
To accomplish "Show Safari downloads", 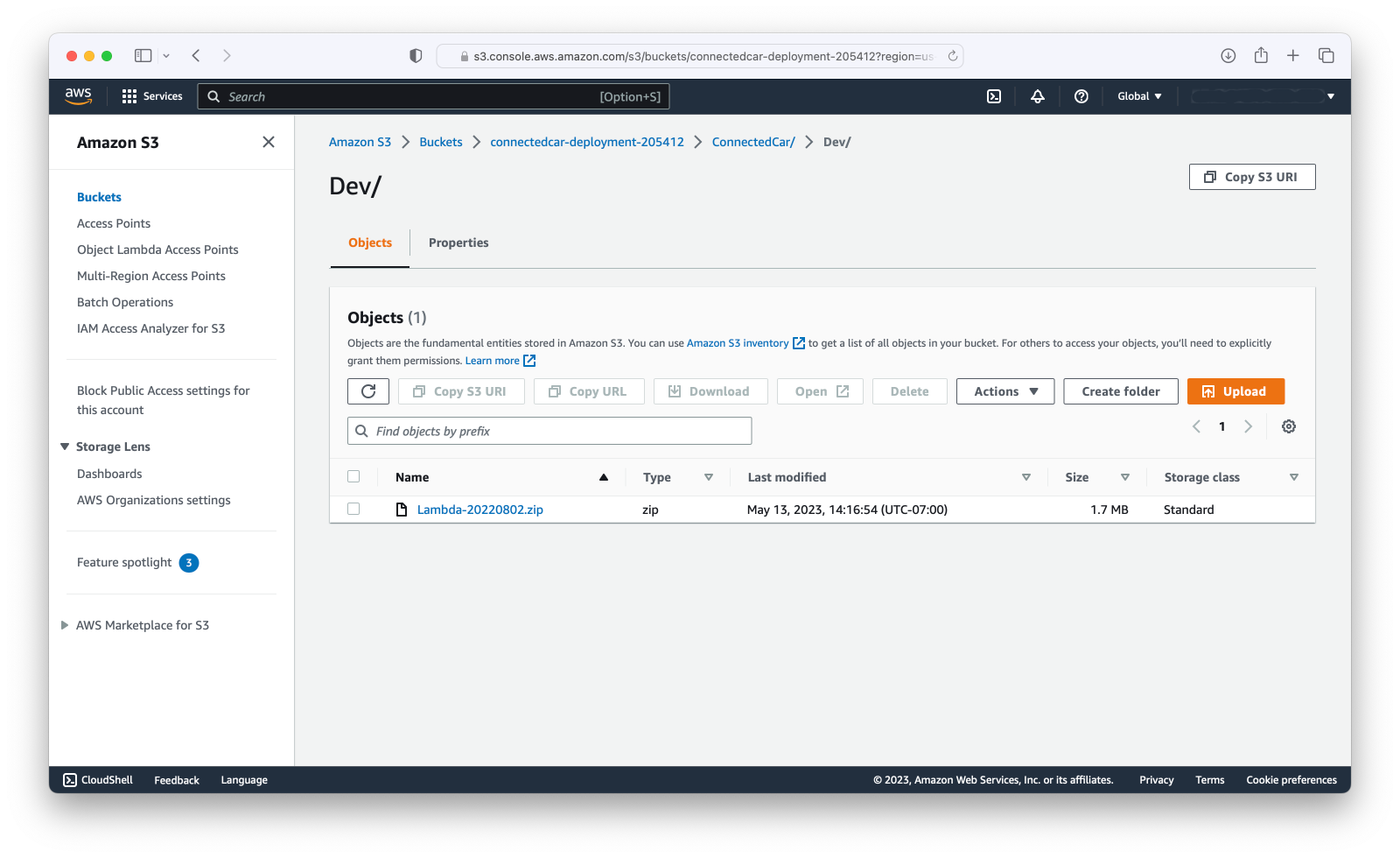I will click(1228, 56).
